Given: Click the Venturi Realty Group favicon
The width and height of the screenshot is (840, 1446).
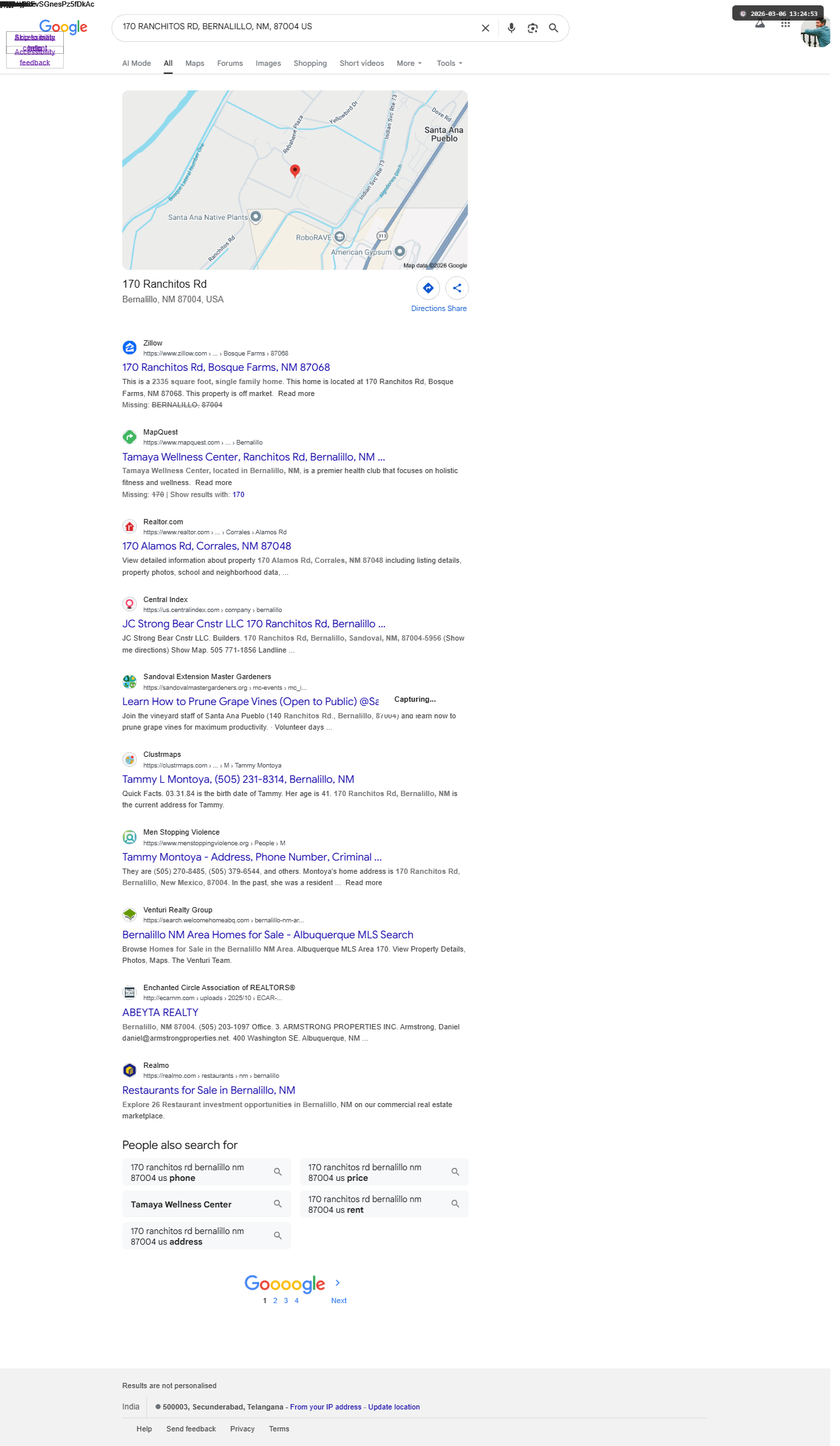Looking at the screenshot, I should coord(130,914).
